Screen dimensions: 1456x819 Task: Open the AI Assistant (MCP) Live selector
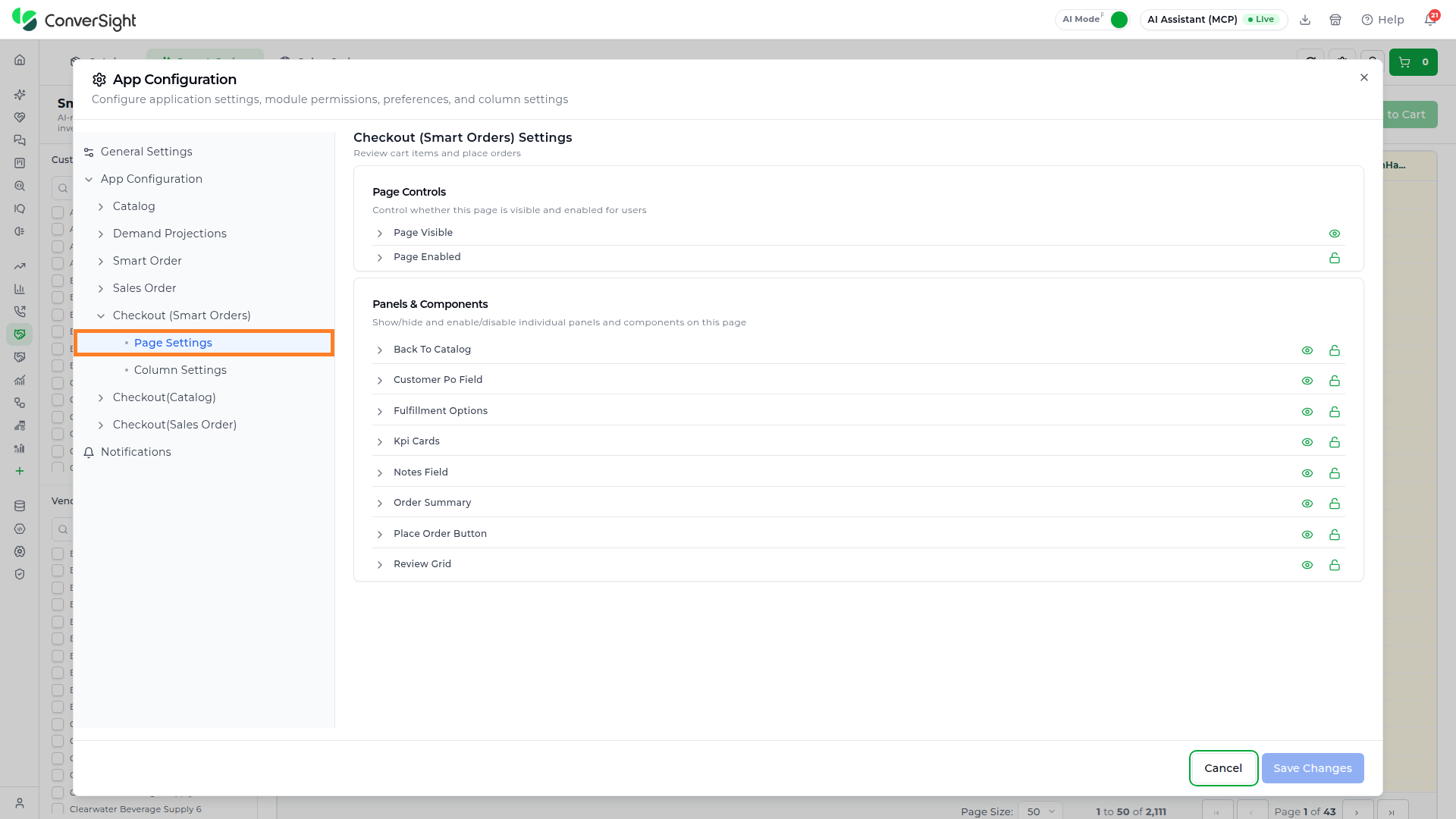point(1213,20)
